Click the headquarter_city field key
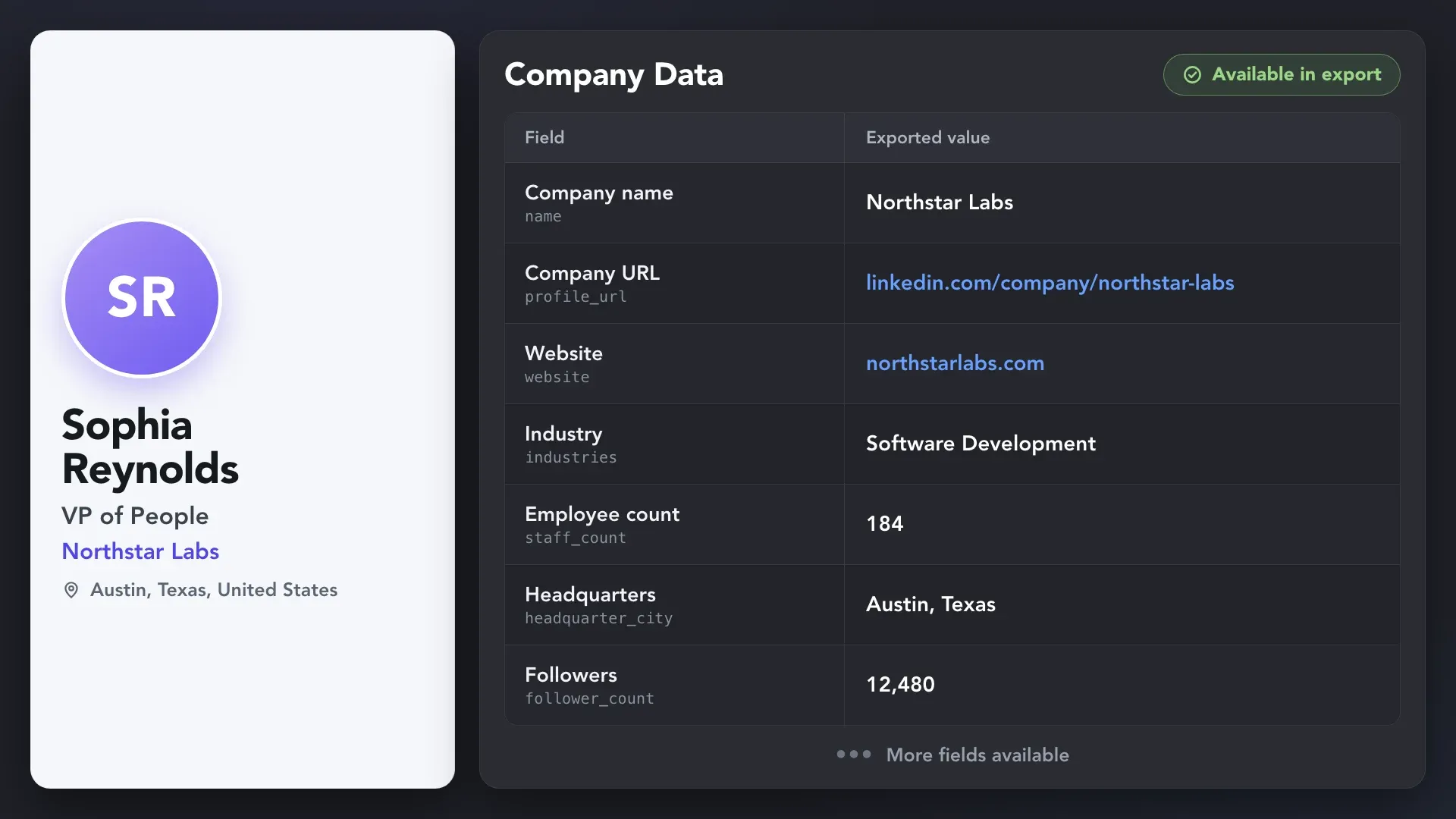This screenshot has width=1456, height=819. [598, 619]
